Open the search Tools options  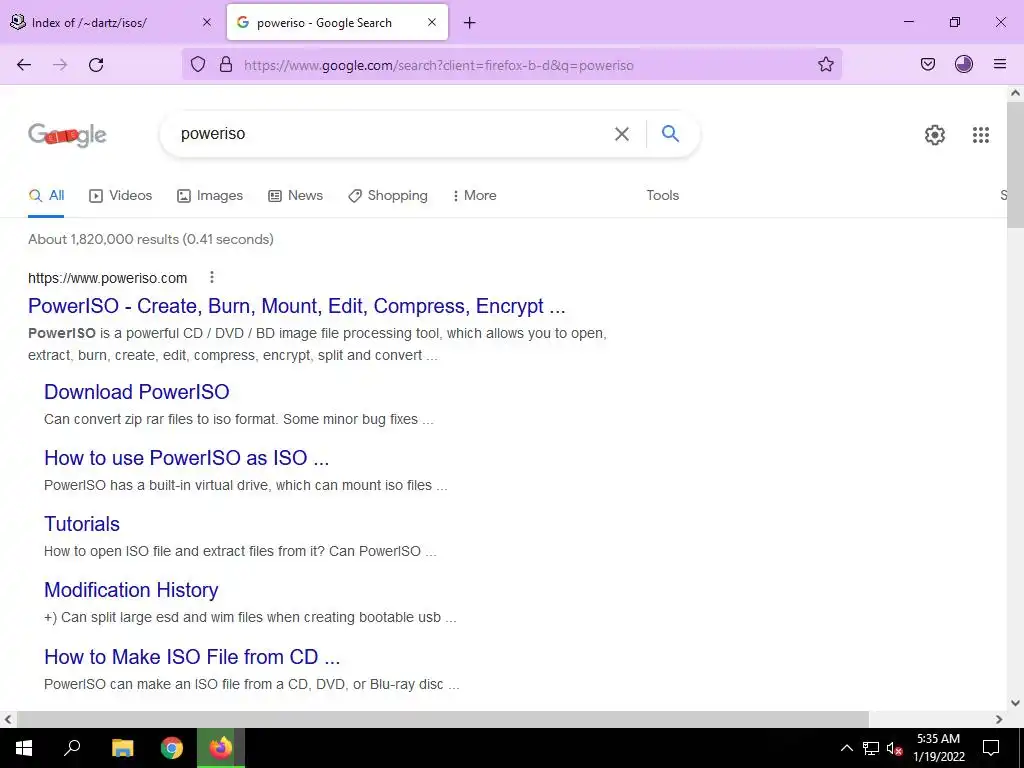662,195
